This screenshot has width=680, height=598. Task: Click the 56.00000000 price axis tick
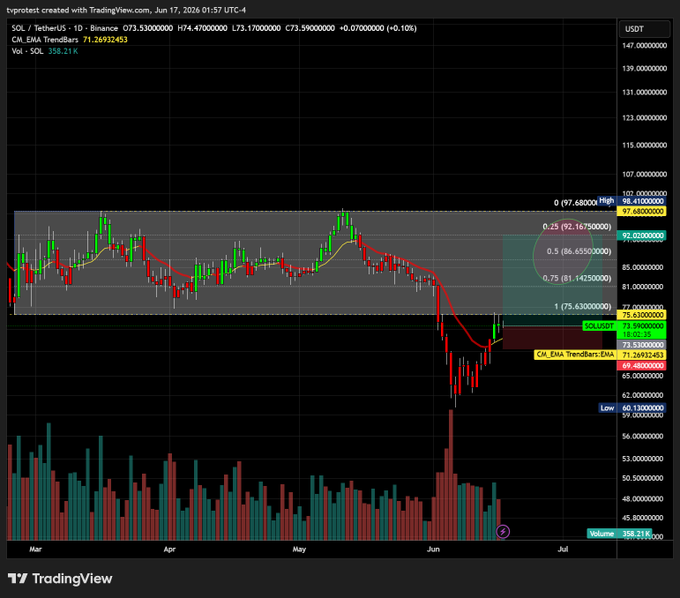643,437
